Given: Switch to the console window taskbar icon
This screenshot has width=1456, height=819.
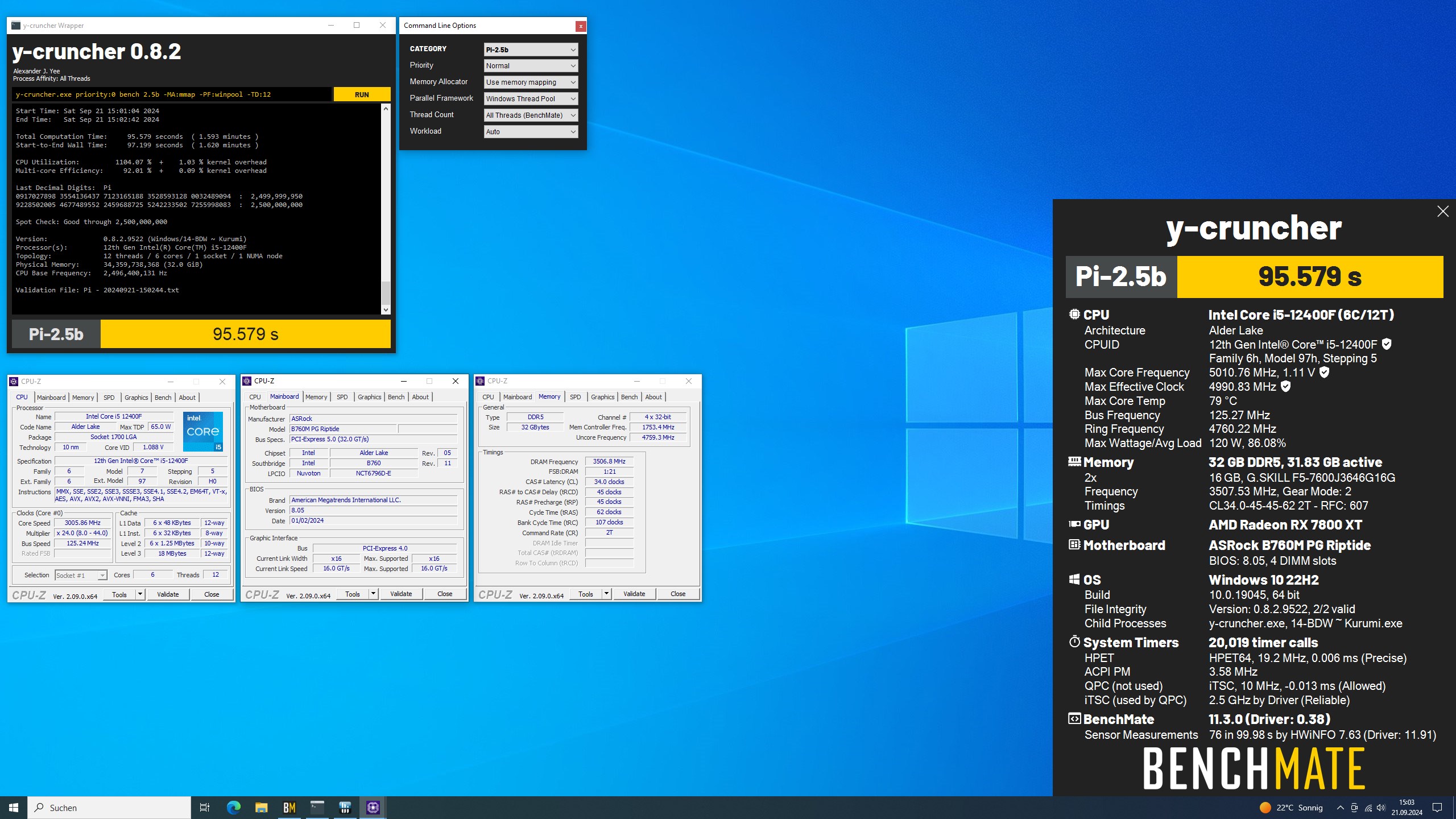Looking at the screenshot, I should point(317,808).
